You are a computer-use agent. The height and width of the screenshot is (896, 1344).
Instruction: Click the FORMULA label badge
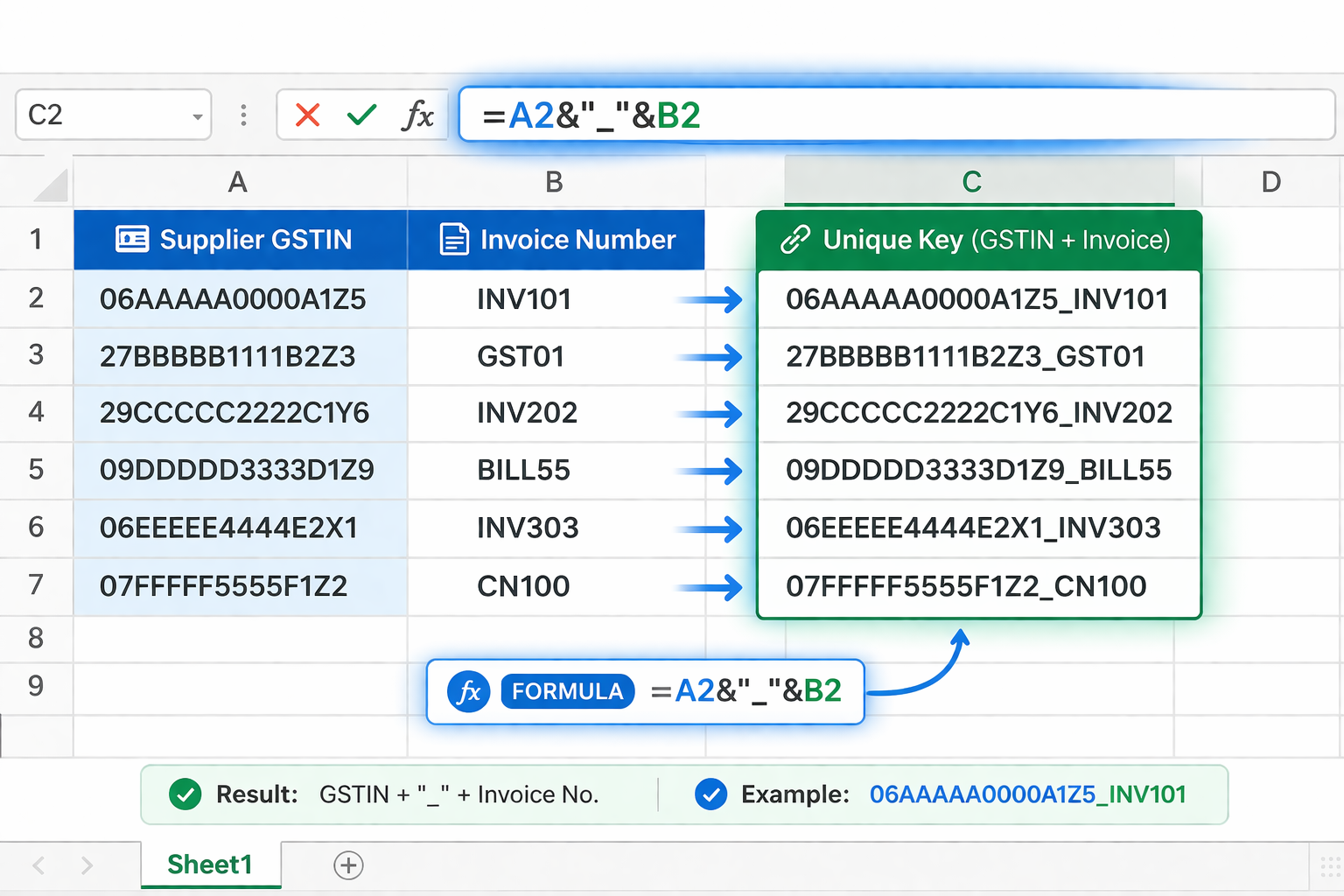[567, 691]
